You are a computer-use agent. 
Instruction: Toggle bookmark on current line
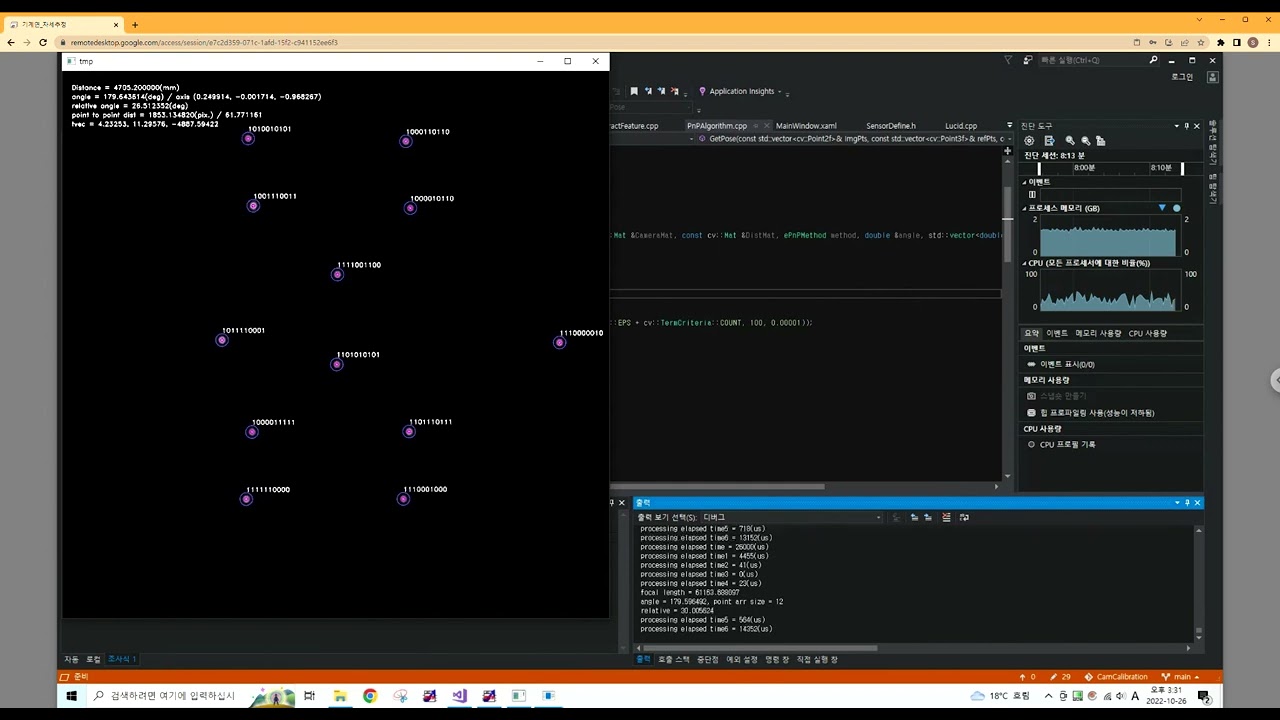click(634, 91)
